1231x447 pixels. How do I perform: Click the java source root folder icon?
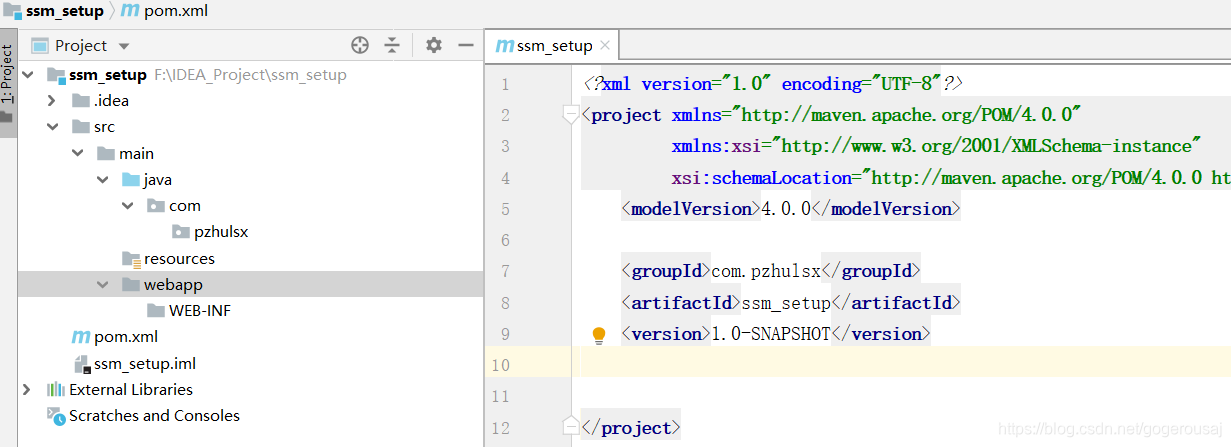[130, 180]
